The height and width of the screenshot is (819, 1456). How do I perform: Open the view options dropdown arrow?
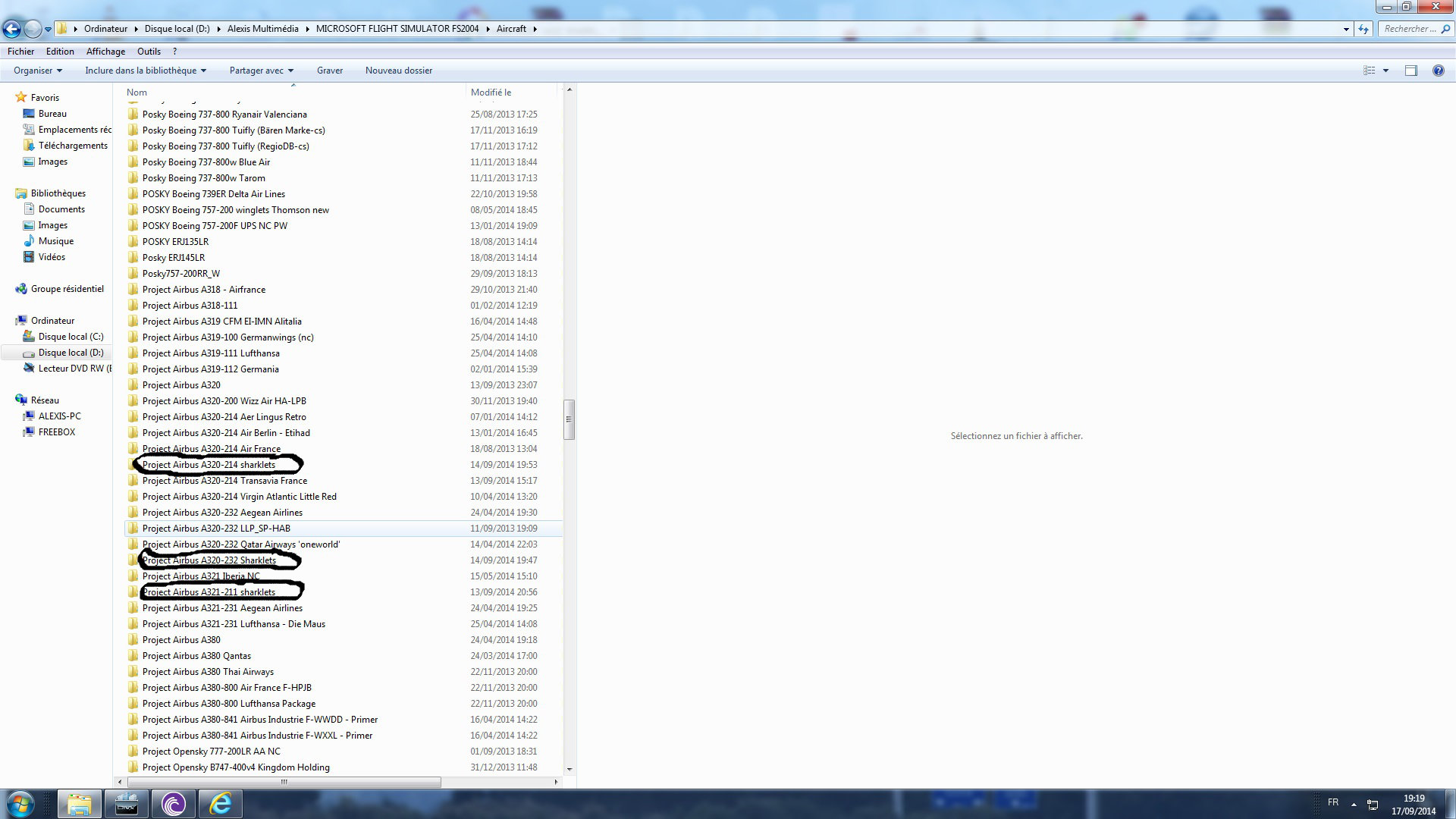[x=1385, y=71]
